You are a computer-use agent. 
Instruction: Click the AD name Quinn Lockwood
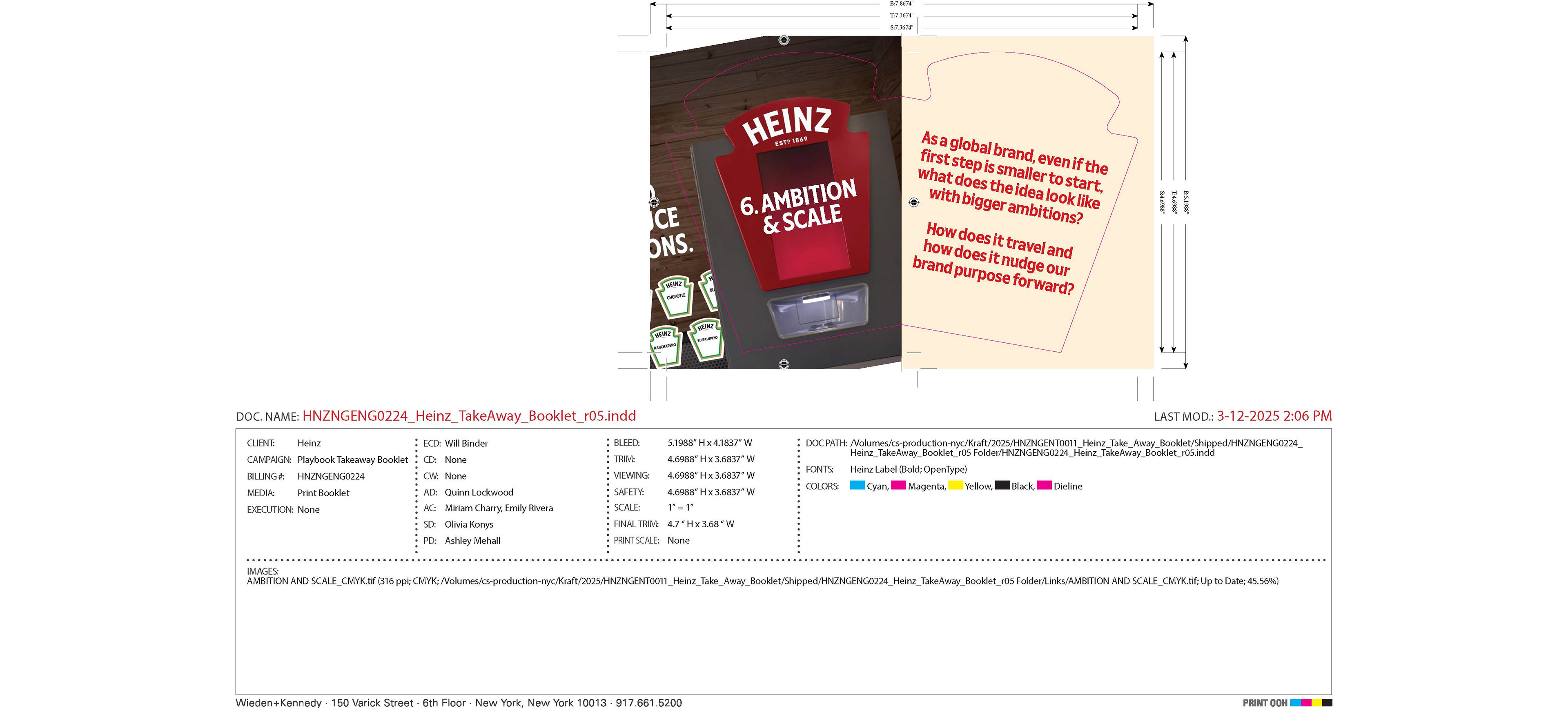(479, 492)
